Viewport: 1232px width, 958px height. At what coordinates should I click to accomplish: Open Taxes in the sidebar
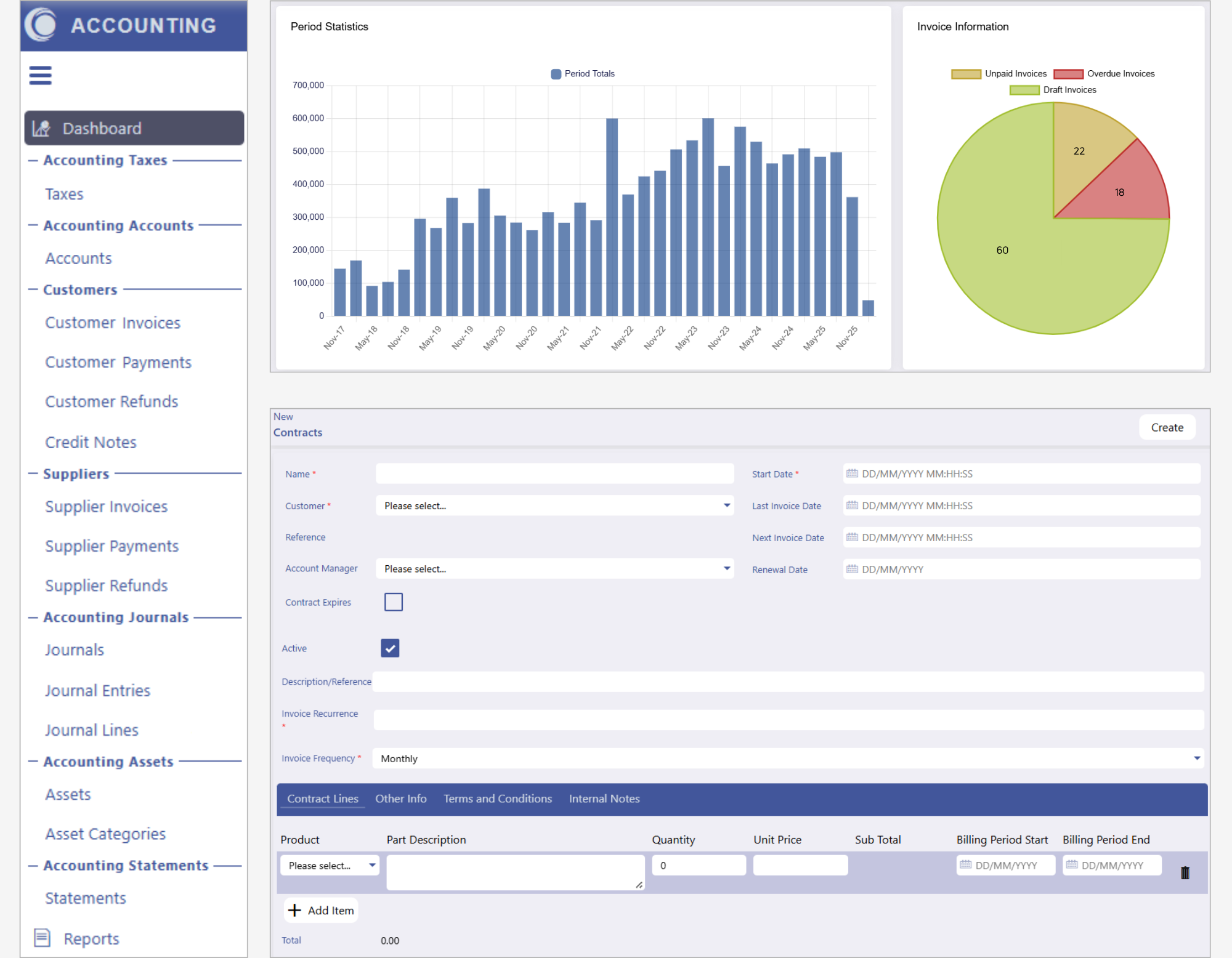64,194
